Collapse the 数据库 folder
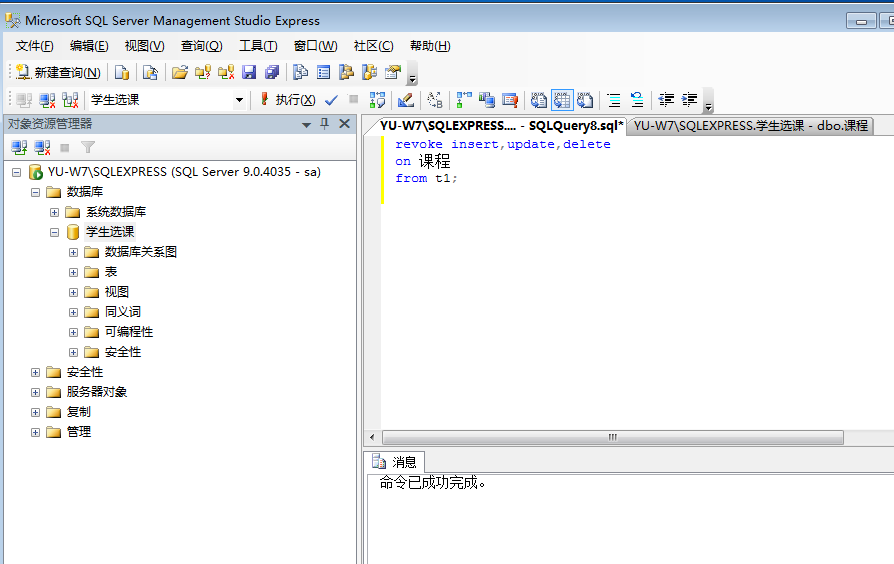The width and height of the screenshot is (894, 564). click(x=35, y=192)
